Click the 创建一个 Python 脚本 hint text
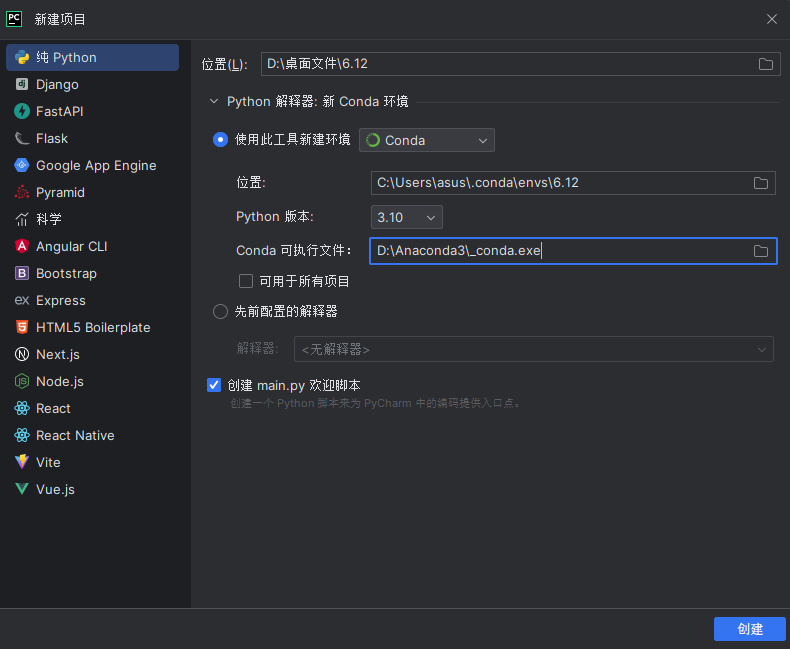This screenshot has height=649, width=790. pos(376,404)
